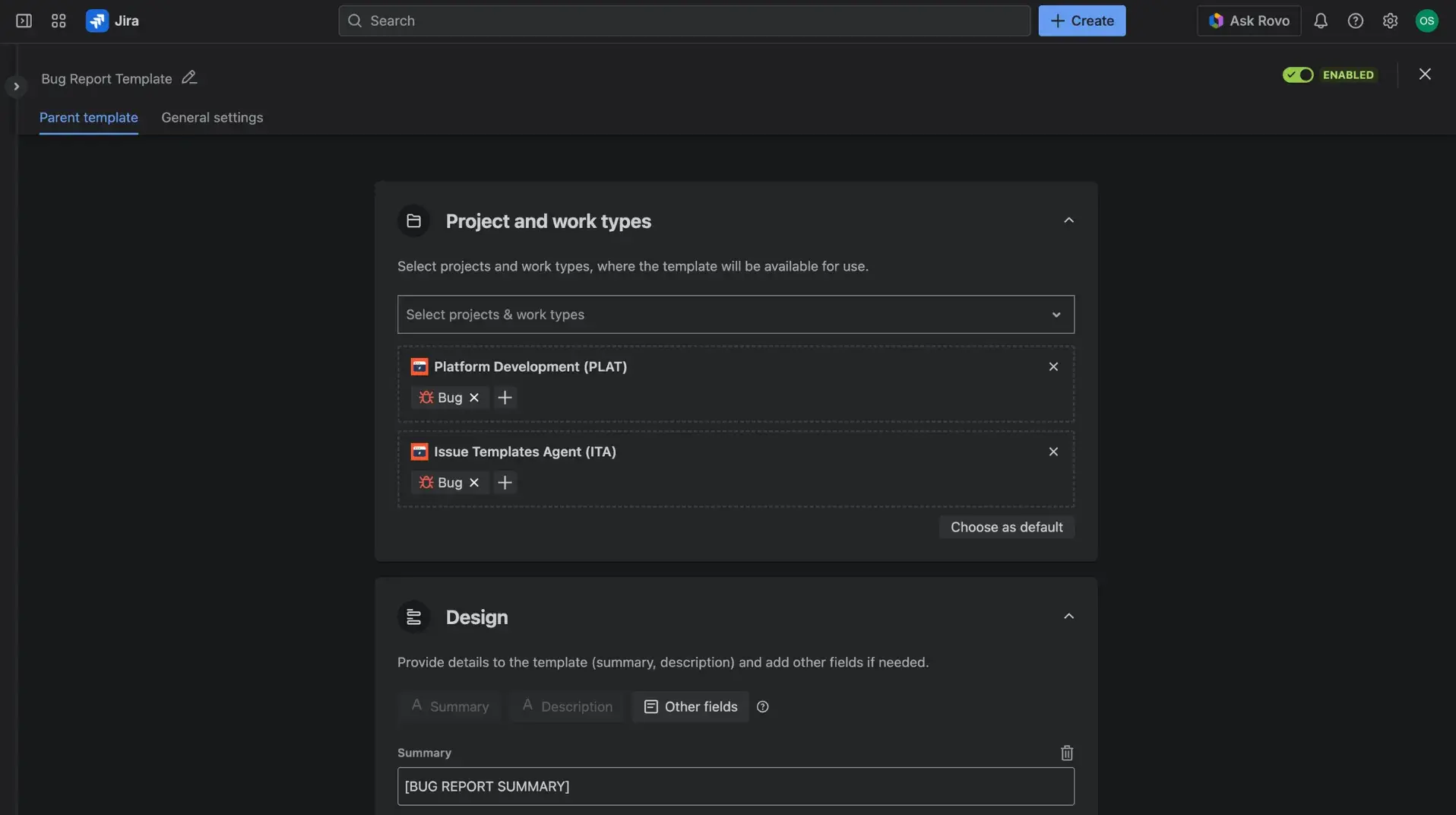Open the settings gear
Image resolution: width=1456 pixels, height=815 pixels.
[x=1390, y=21]
